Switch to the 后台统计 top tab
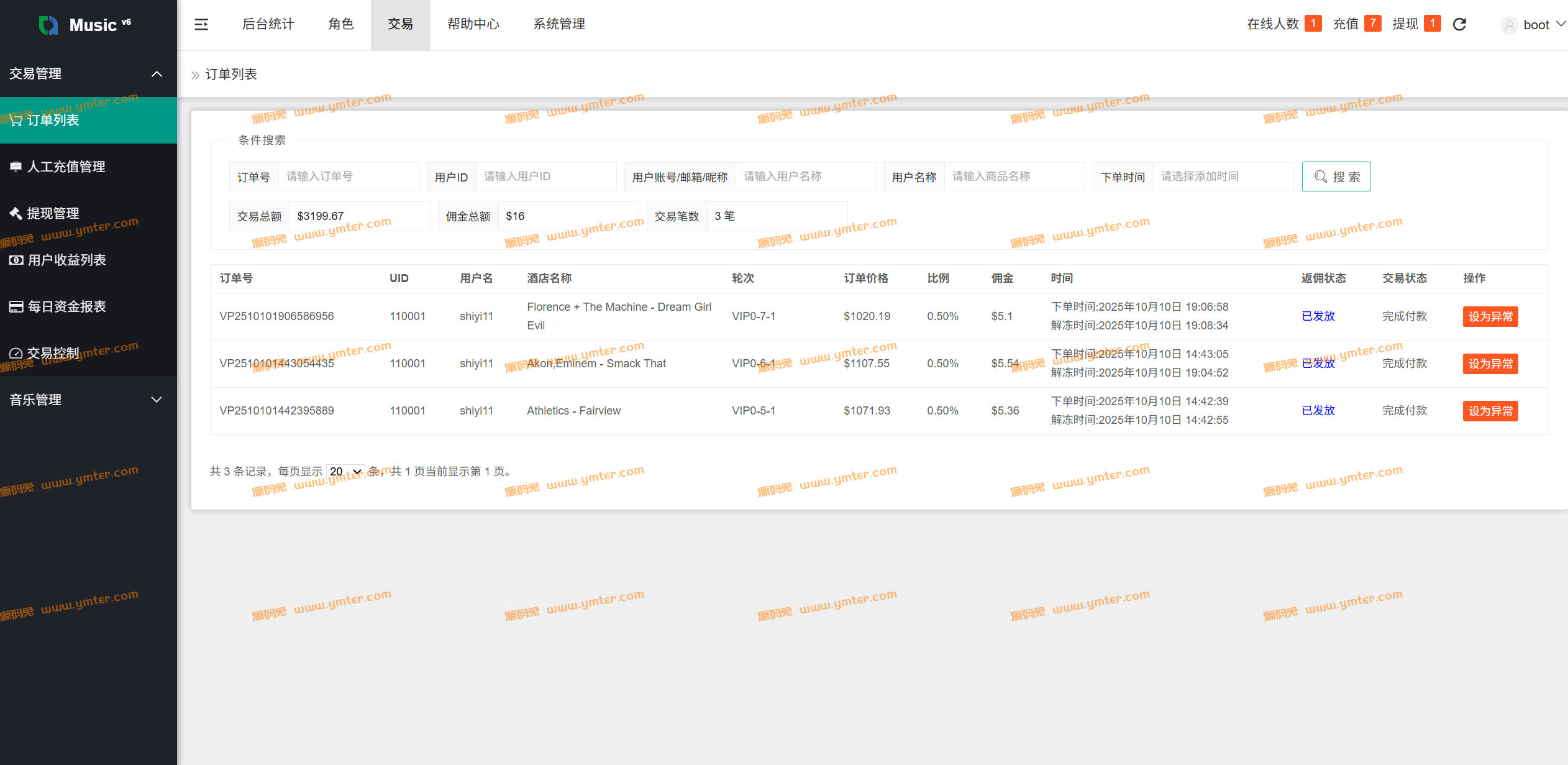This screenshot has height=765, width=1568. tap(268, 24)
